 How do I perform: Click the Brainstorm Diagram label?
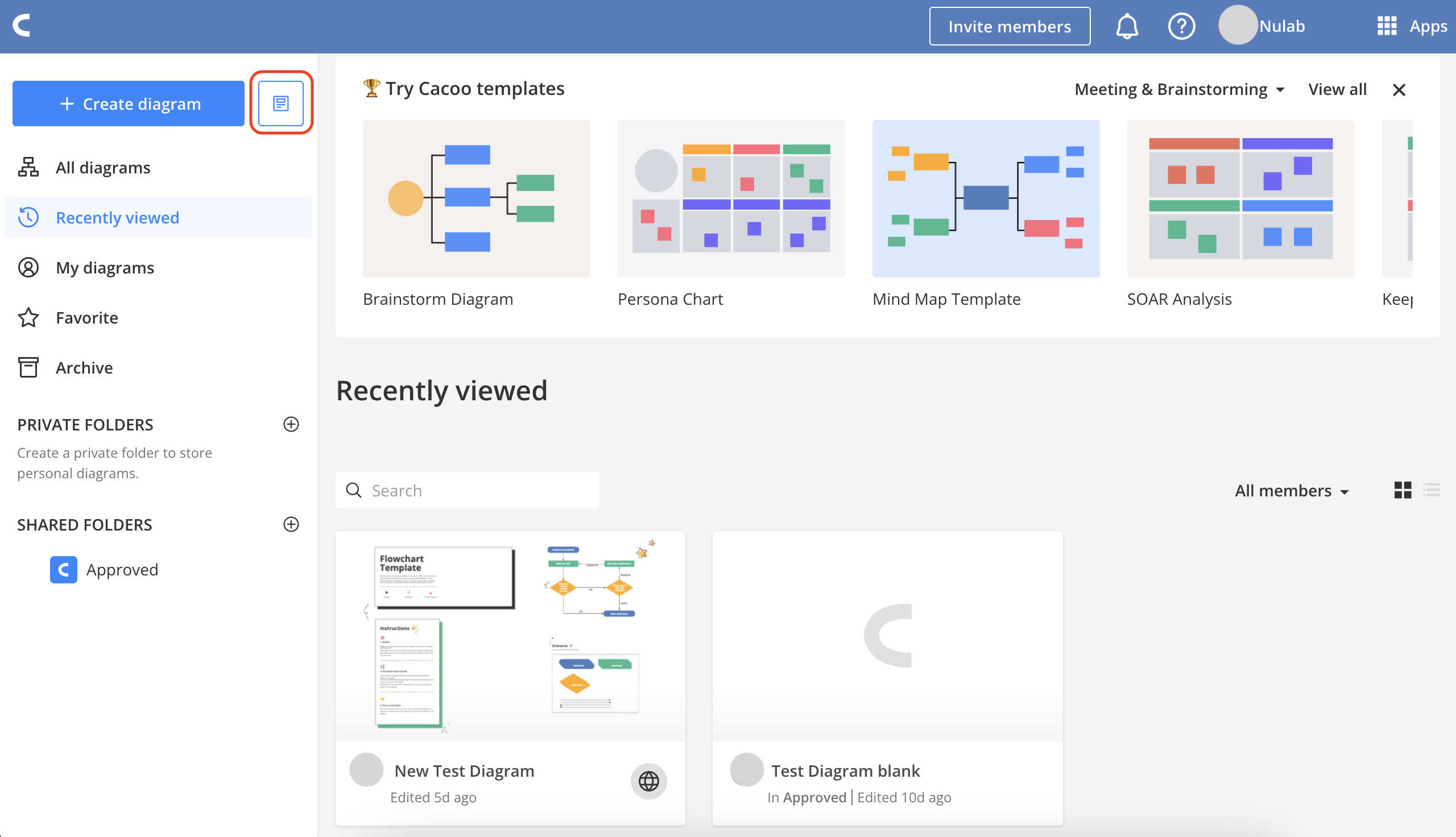438,299
